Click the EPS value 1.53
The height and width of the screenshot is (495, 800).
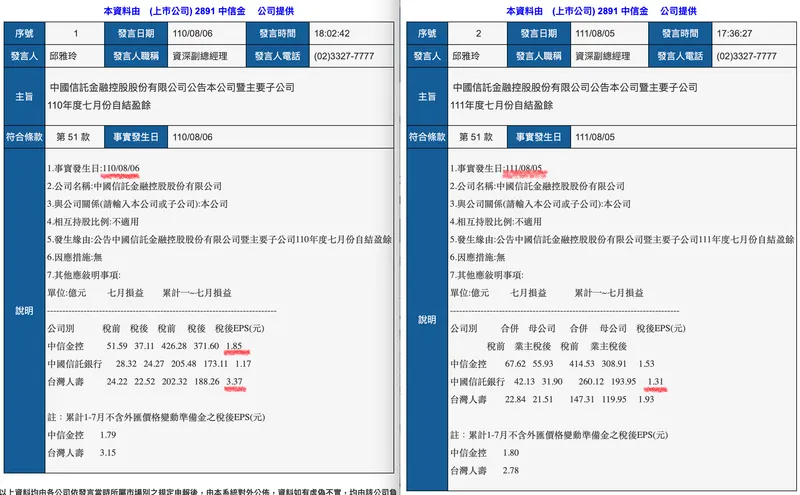646,364
